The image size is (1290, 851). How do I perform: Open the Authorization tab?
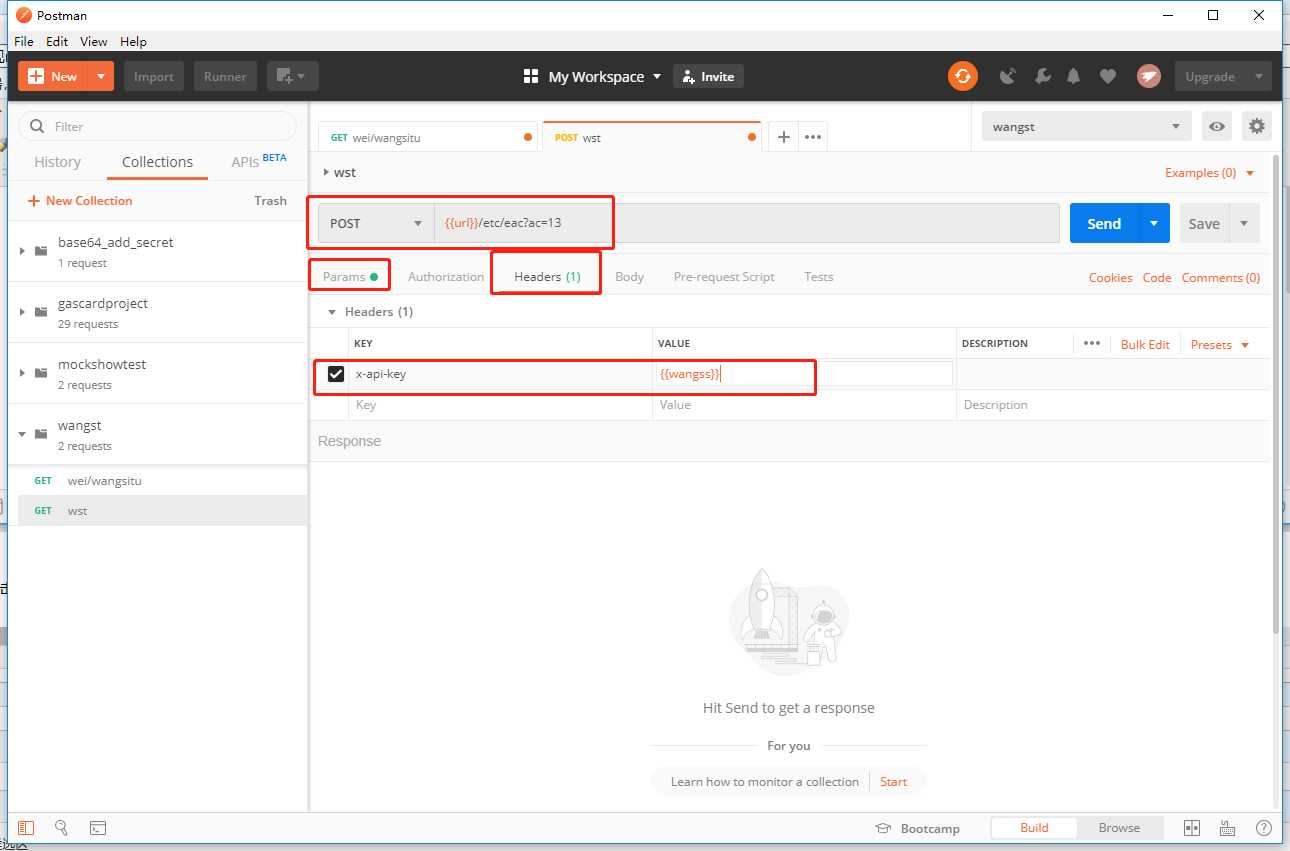[x=446, y=276]
